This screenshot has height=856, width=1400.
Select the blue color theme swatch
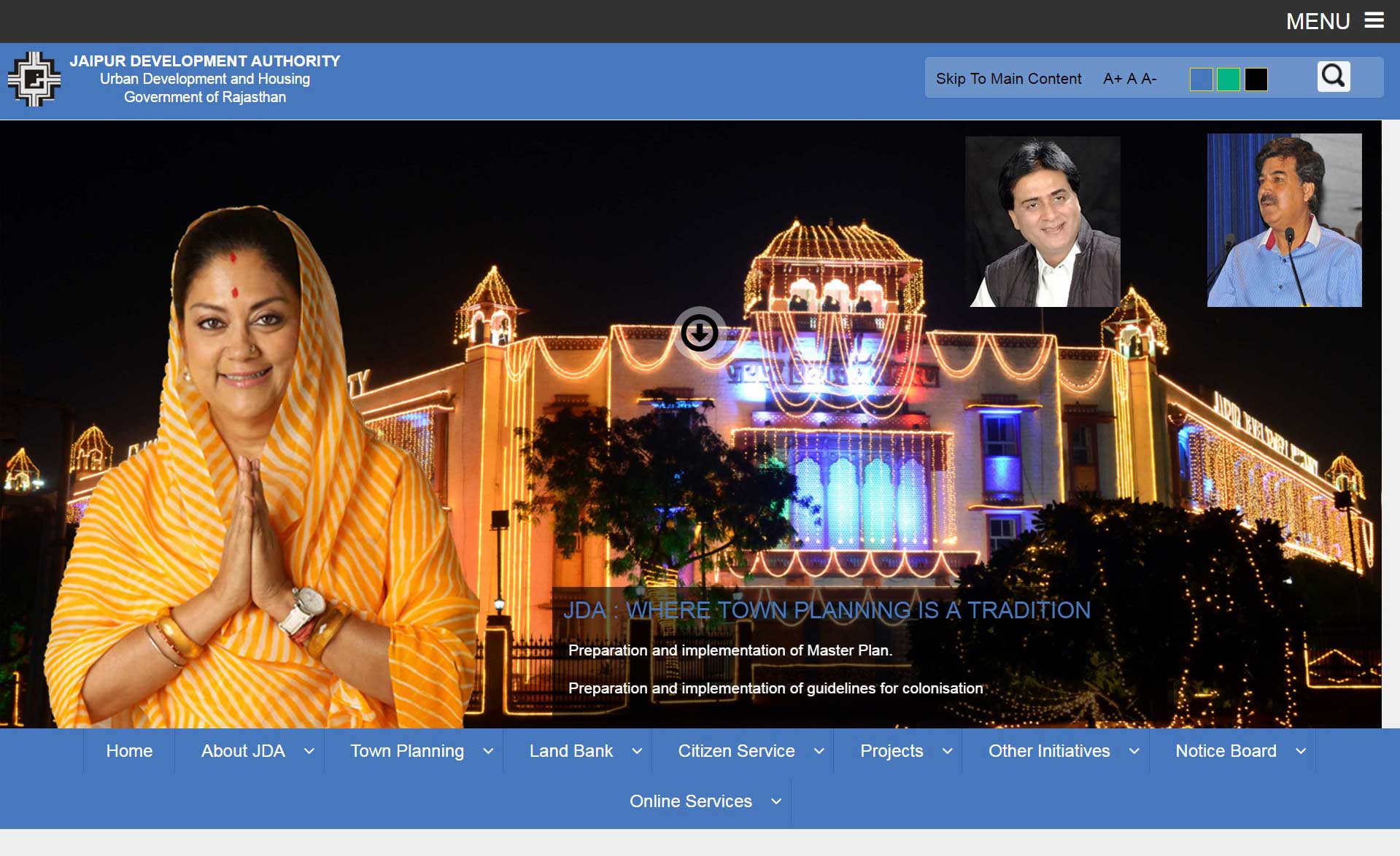[1201, 79]
